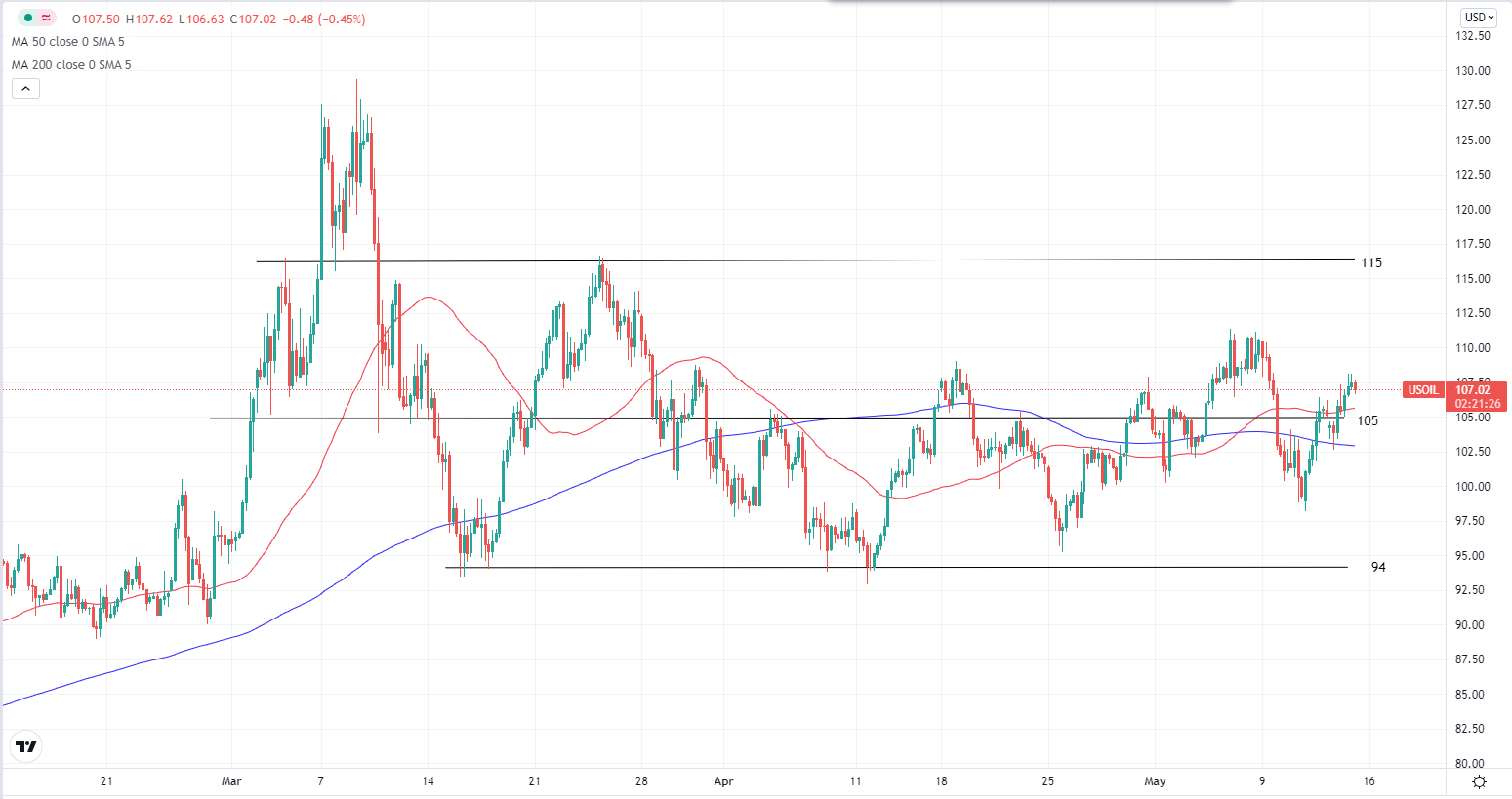1512x799 pixels.
Task: Select the 105 text label on the chart
Action: 1368,420
